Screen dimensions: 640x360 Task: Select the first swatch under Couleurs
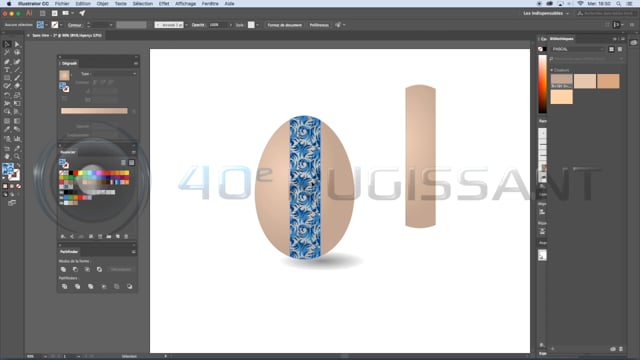562,81
